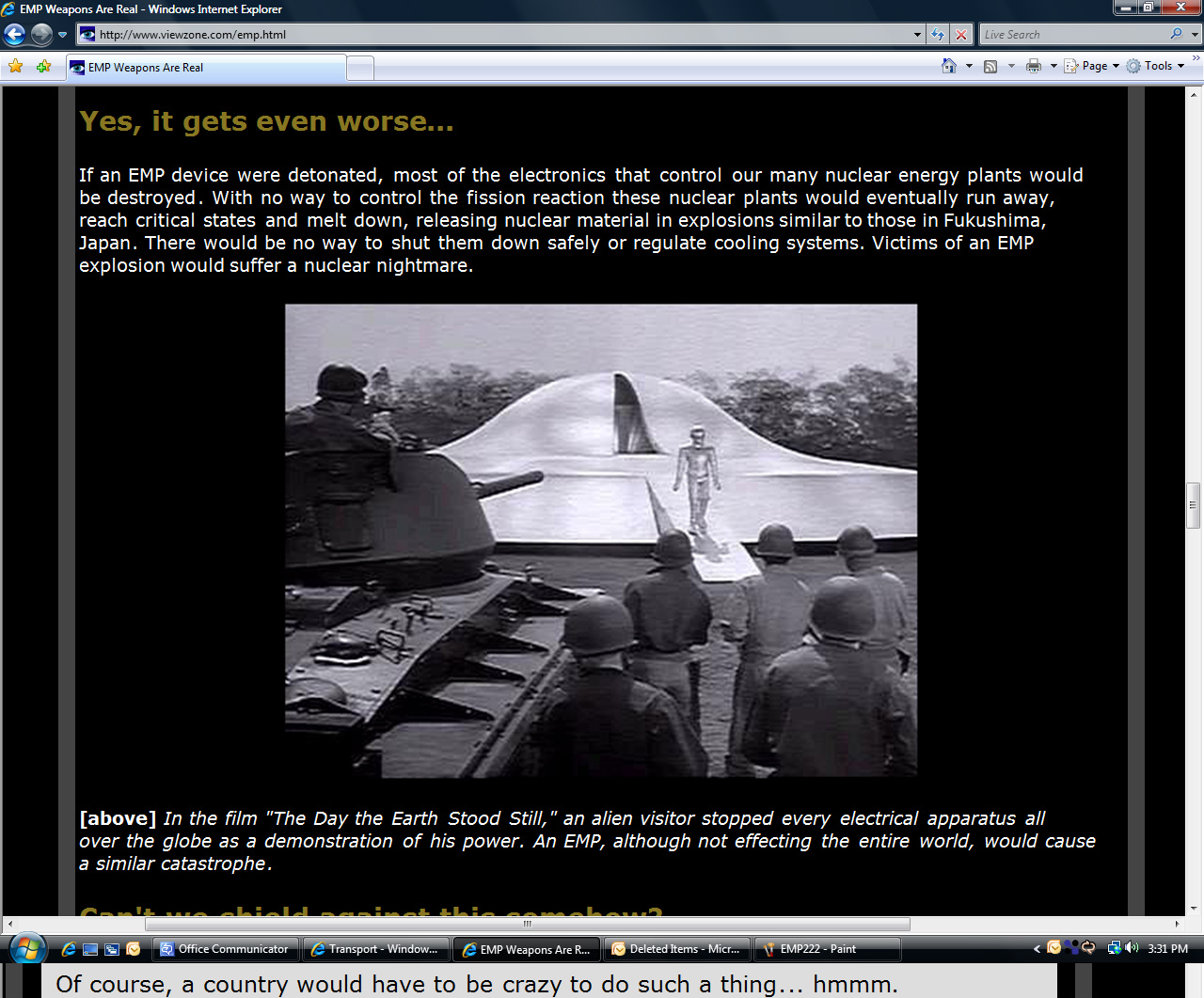Click EMP Weapons Are R... taskbar button
This screenshot has height=998, width=1204.
(x=527, y=949)
